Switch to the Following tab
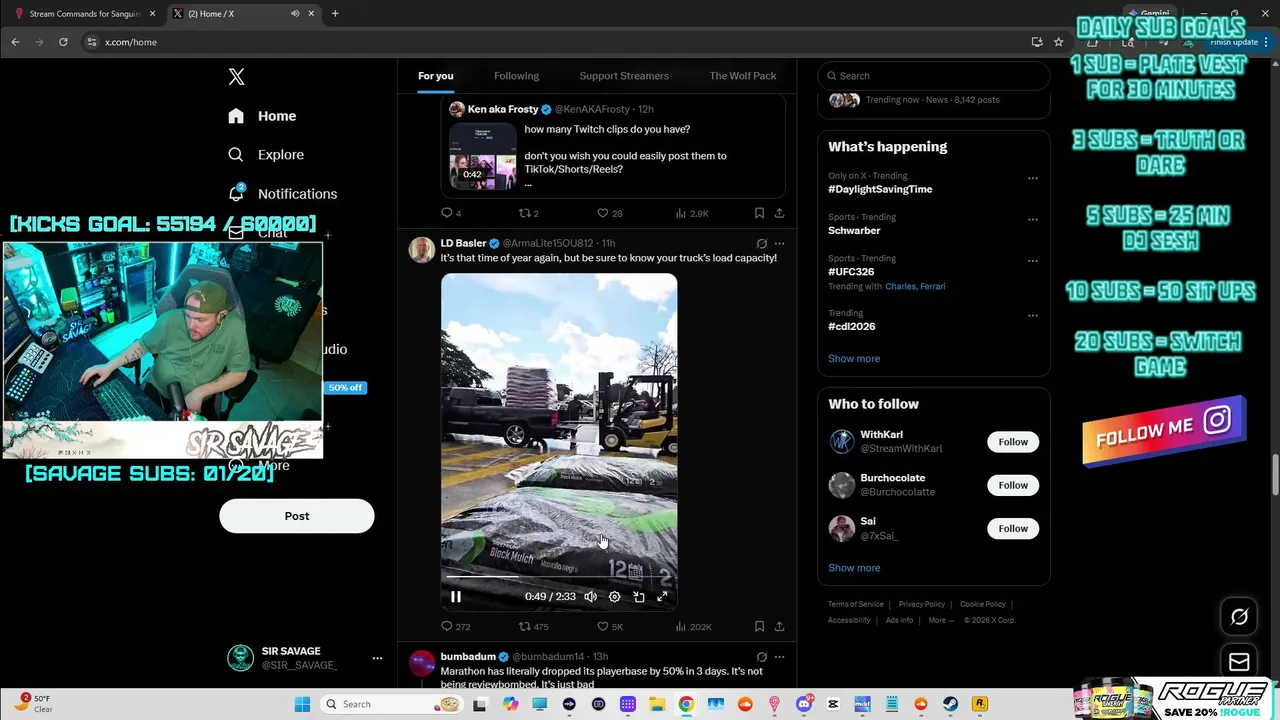This screenshot has height=720, width=1280. coord(516,76)
